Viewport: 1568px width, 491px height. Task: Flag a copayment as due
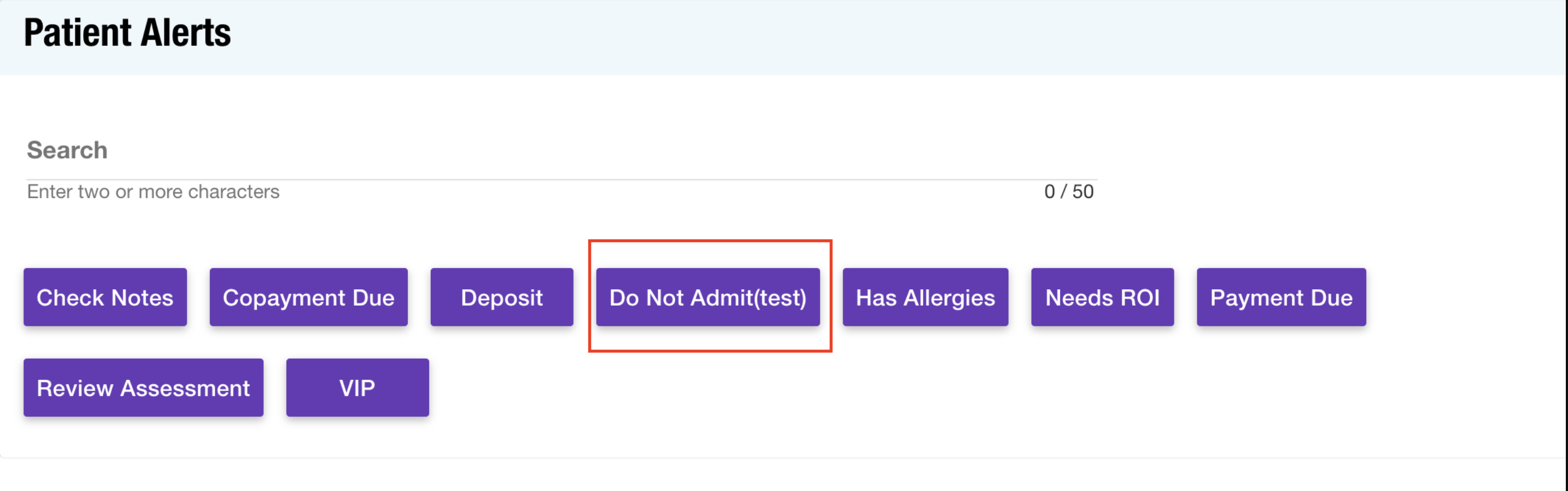[308, 297]
